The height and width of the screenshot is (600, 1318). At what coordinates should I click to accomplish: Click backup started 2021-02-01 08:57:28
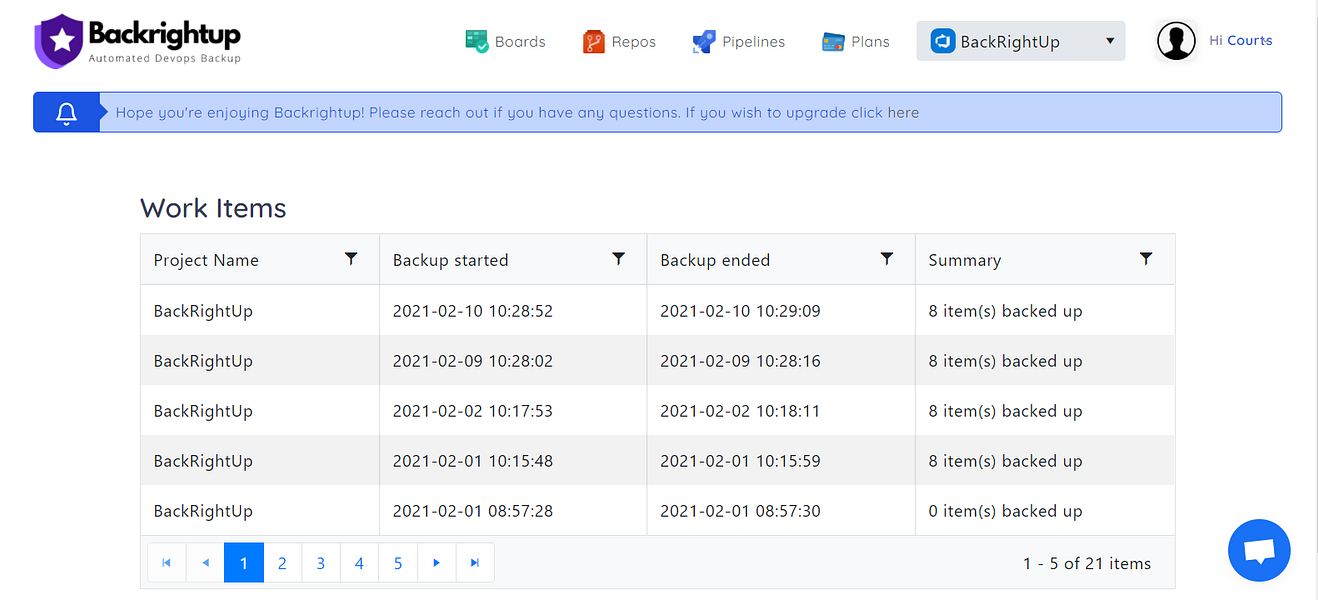[473, 511]
